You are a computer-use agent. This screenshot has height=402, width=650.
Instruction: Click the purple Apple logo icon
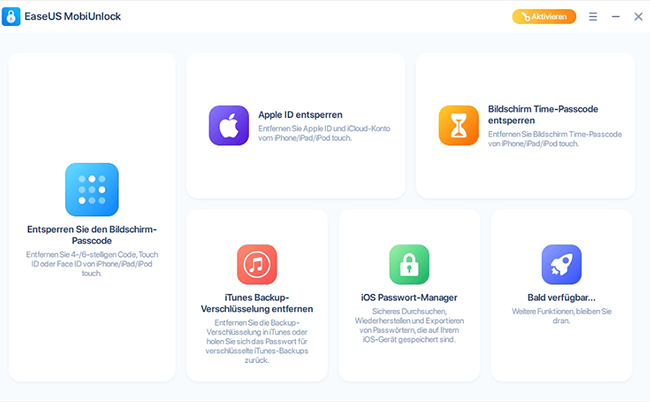coord(229,125)
